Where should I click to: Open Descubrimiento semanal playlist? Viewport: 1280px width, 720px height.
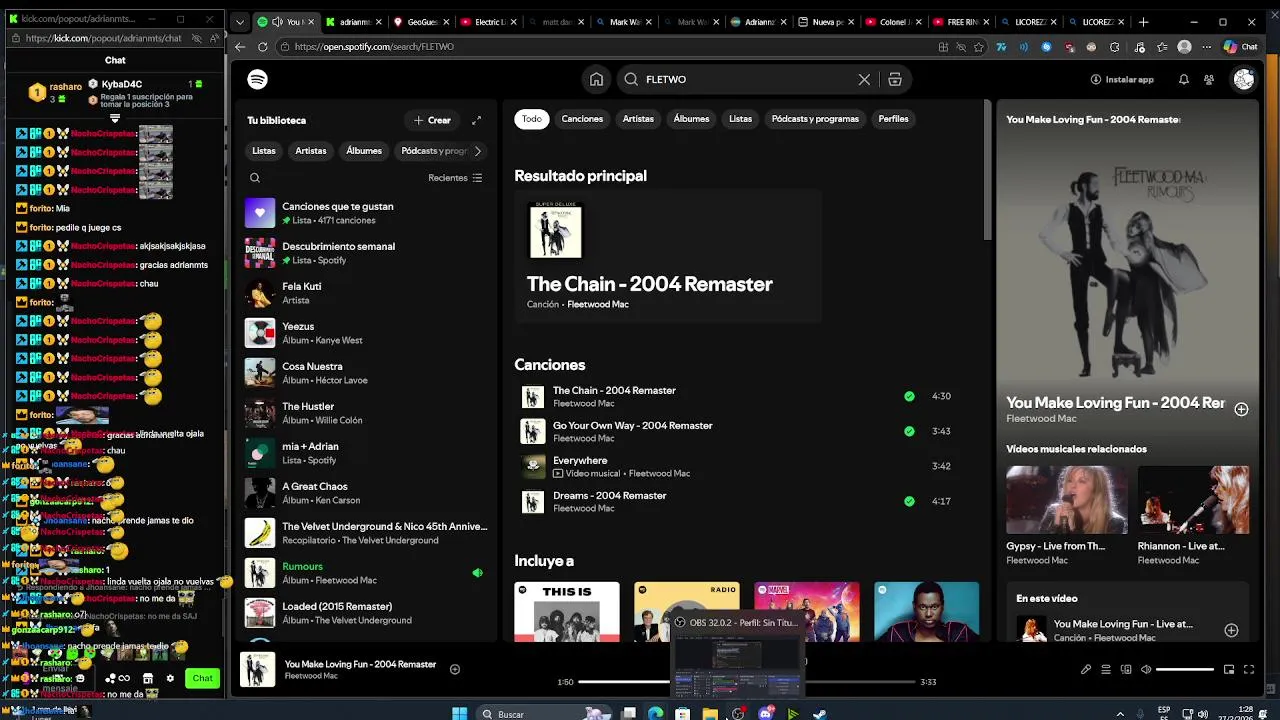point(366,253)
